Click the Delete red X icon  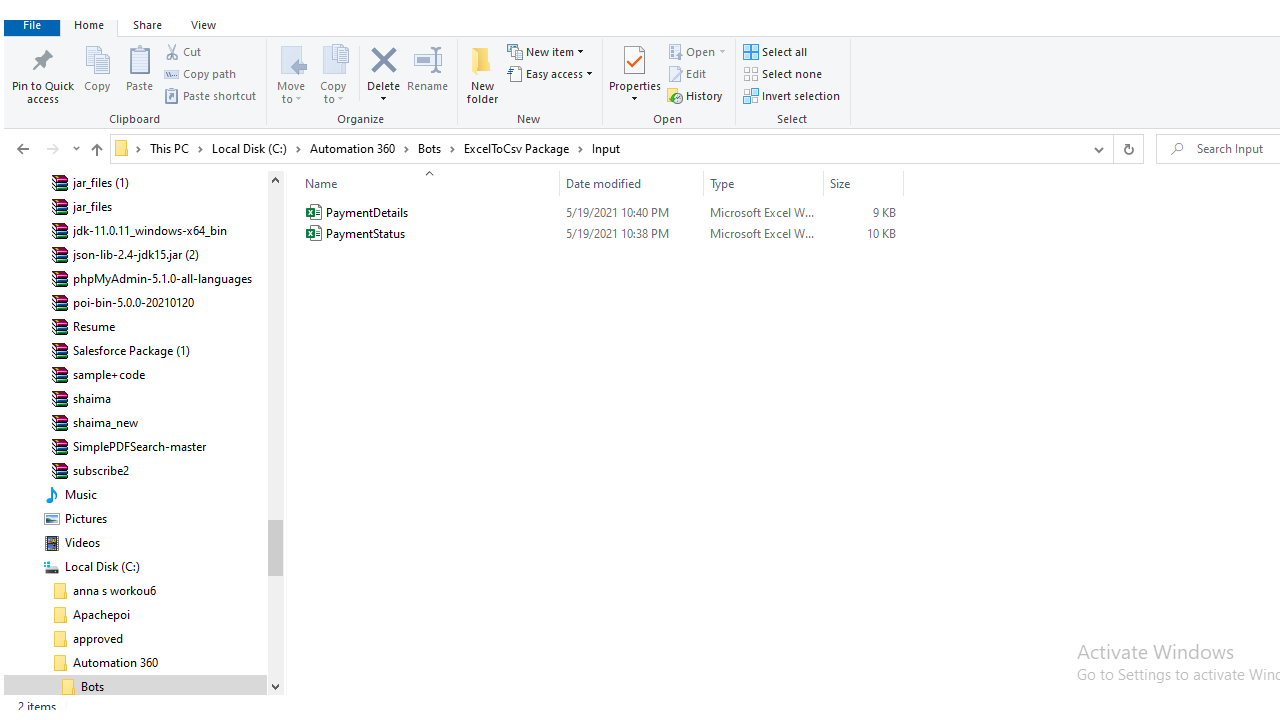pyautogui.click(x=383, y=63)
